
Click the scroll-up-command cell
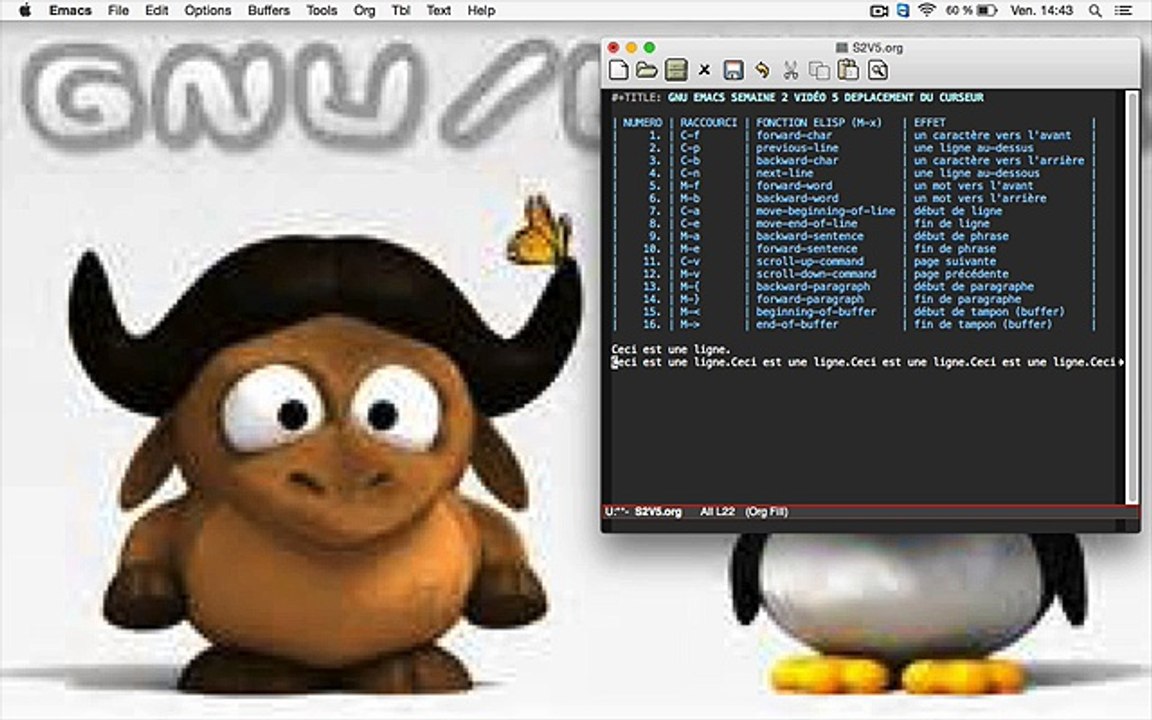(810, 261)
